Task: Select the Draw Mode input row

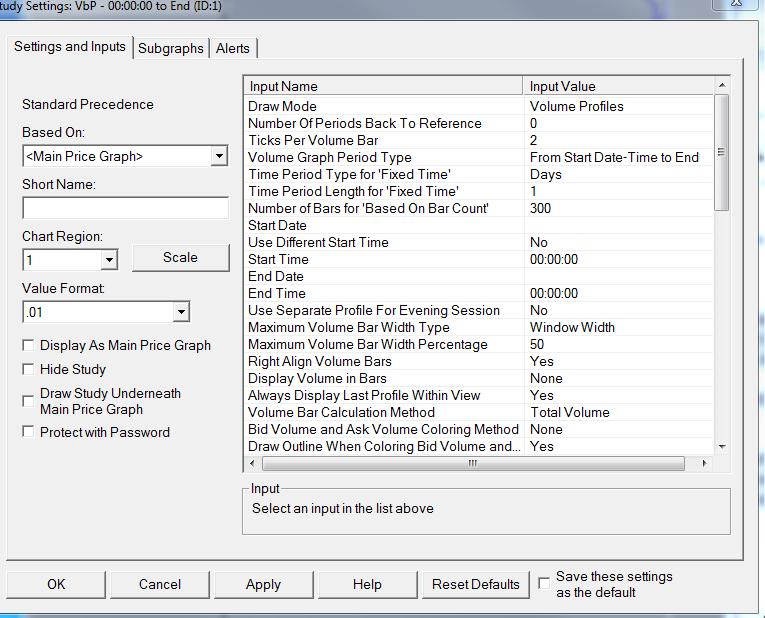Action: (479, 106)
